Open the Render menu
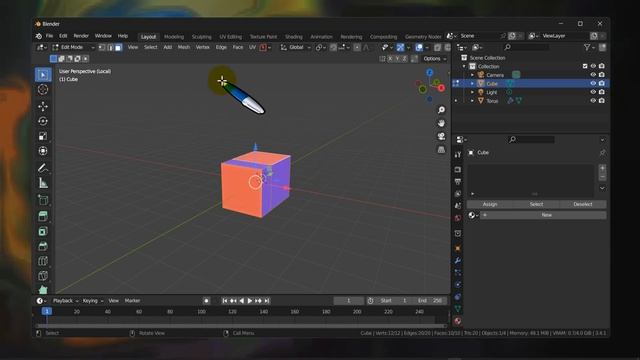Viewport: 640px width, 360px height. (81, 36)
